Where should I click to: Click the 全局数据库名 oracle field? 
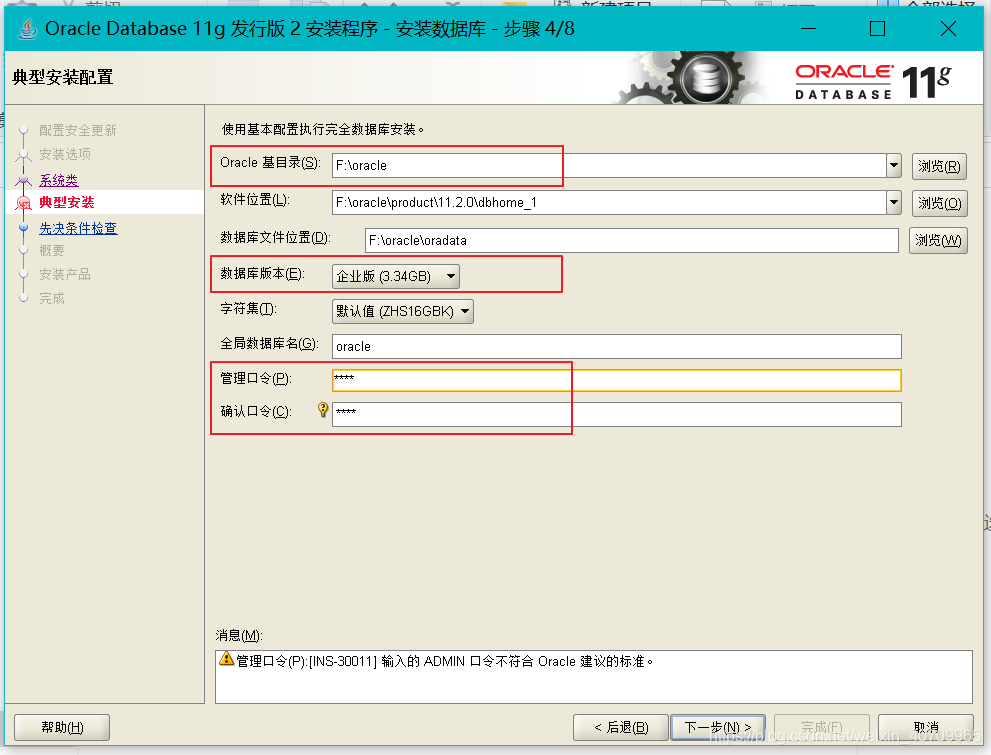point(617,346)
